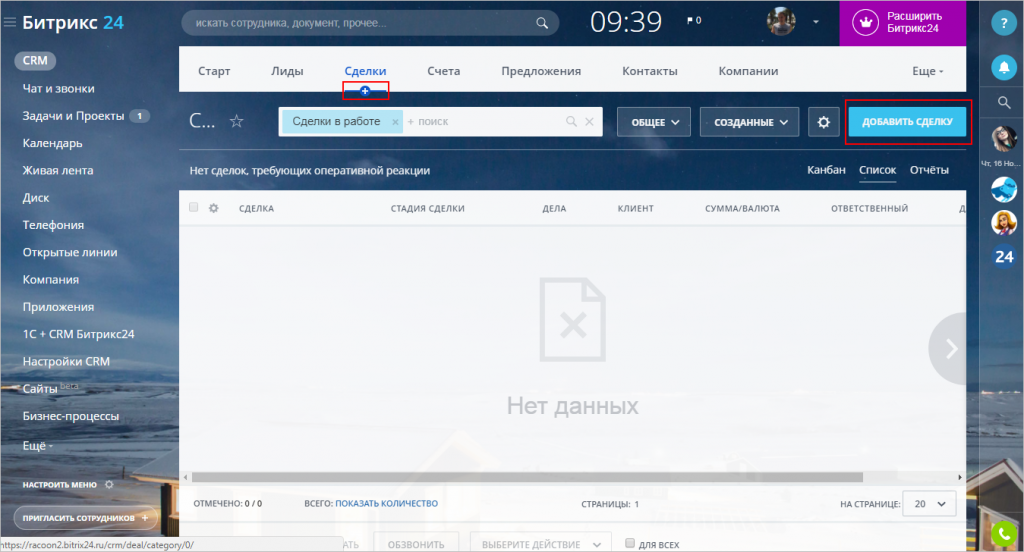1024x552 pixels.
Task: Click the blue 24 badge icon
Action: pos(1004,256)
